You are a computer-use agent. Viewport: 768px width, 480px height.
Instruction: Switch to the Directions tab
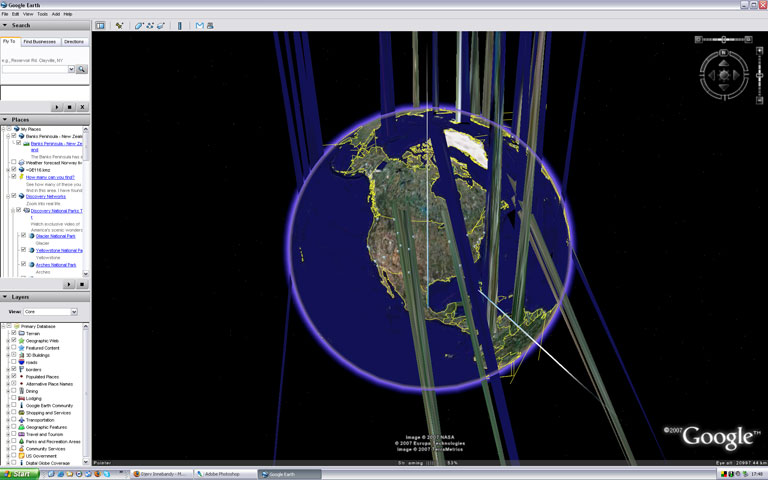click(74, 42)
